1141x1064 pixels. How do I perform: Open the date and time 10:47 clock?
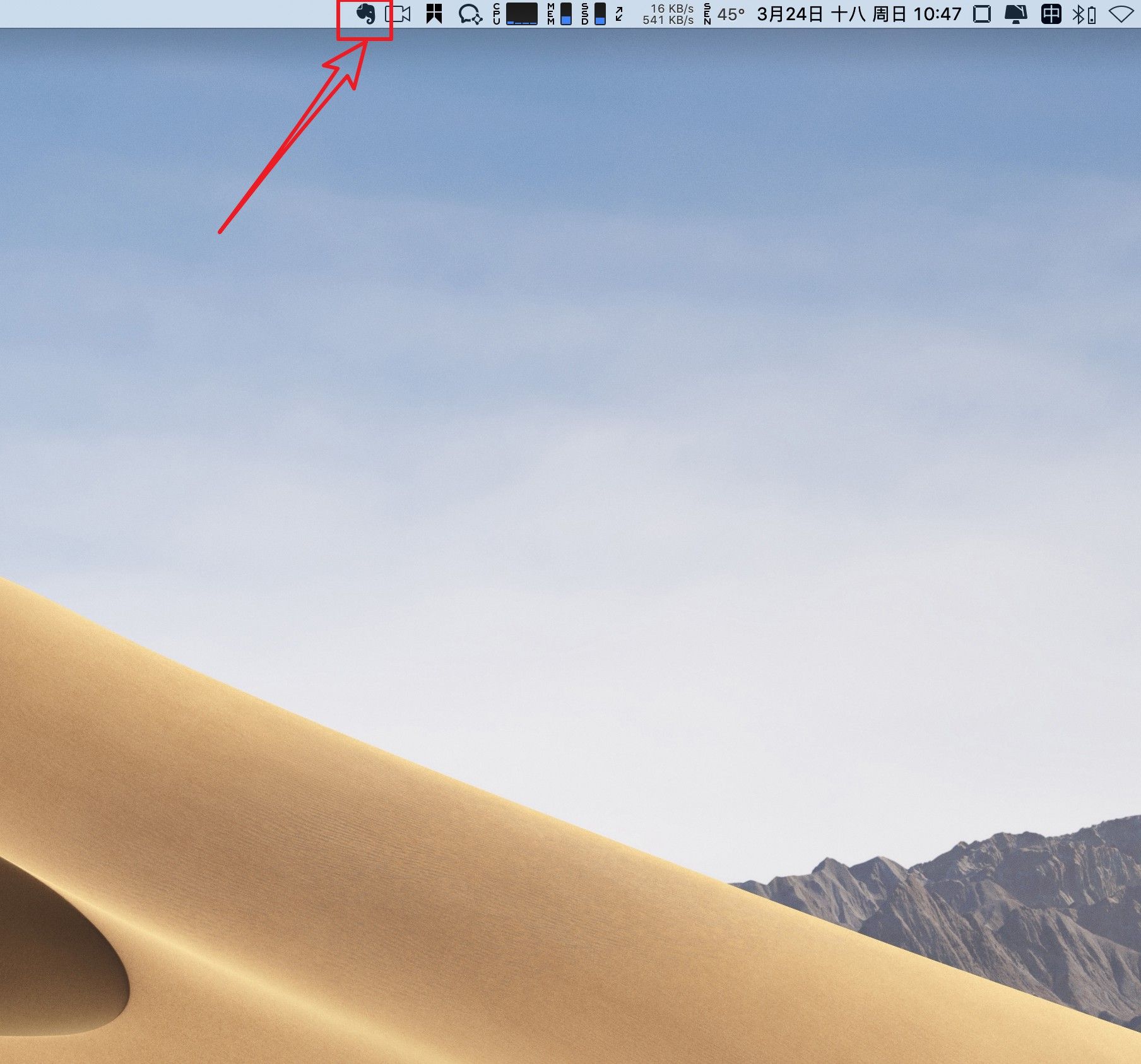859,14
